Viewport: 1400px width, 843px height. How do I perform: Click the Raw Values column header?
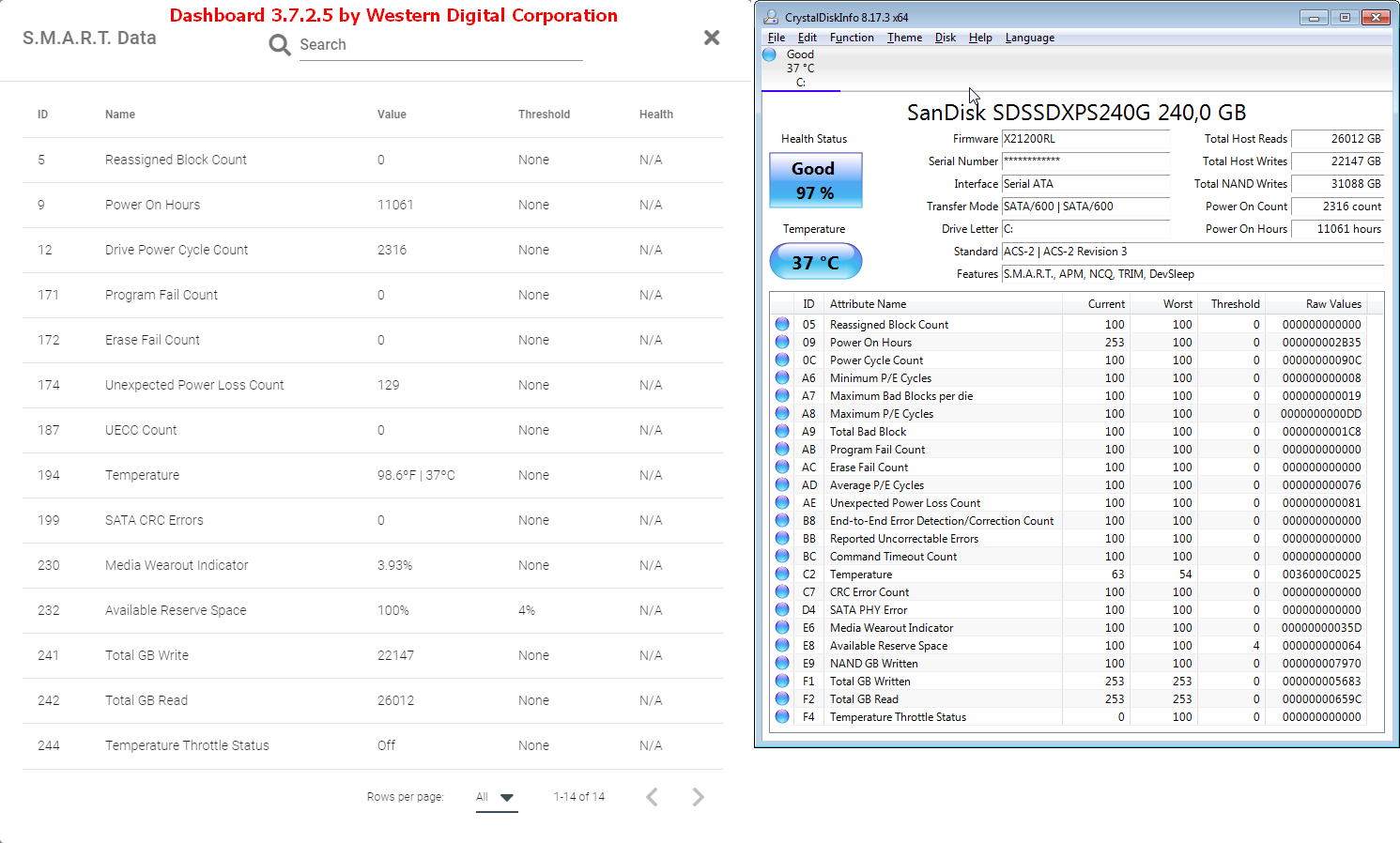click(1332, 304)
